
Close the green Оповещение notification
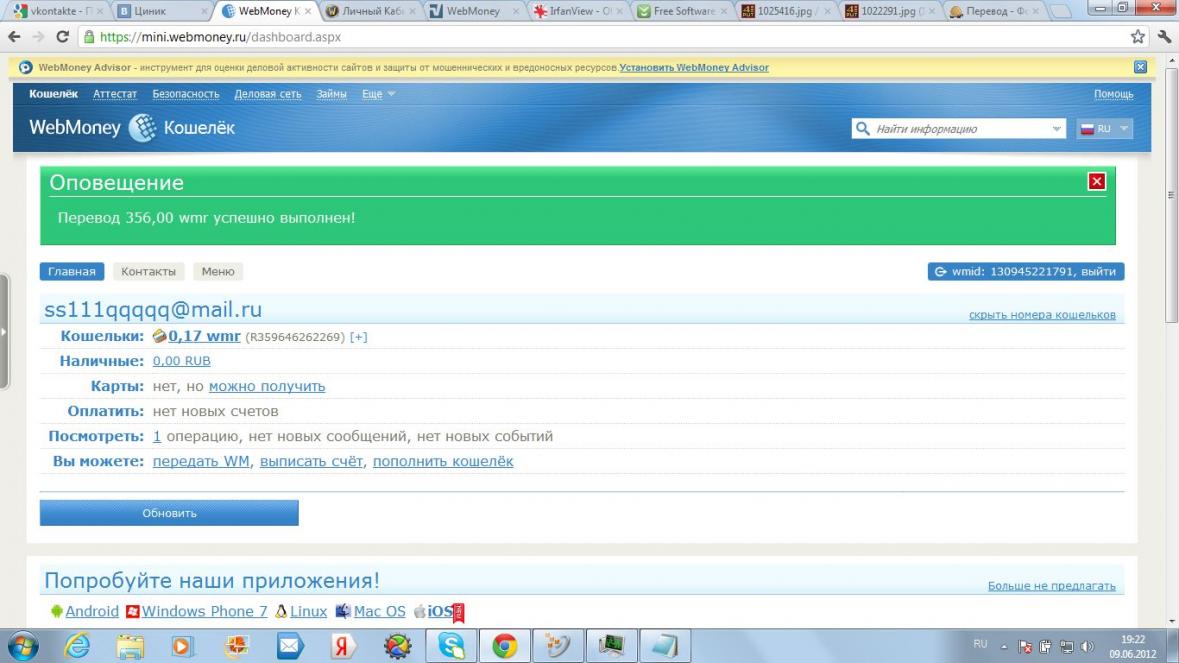(x=1096, y=181)
